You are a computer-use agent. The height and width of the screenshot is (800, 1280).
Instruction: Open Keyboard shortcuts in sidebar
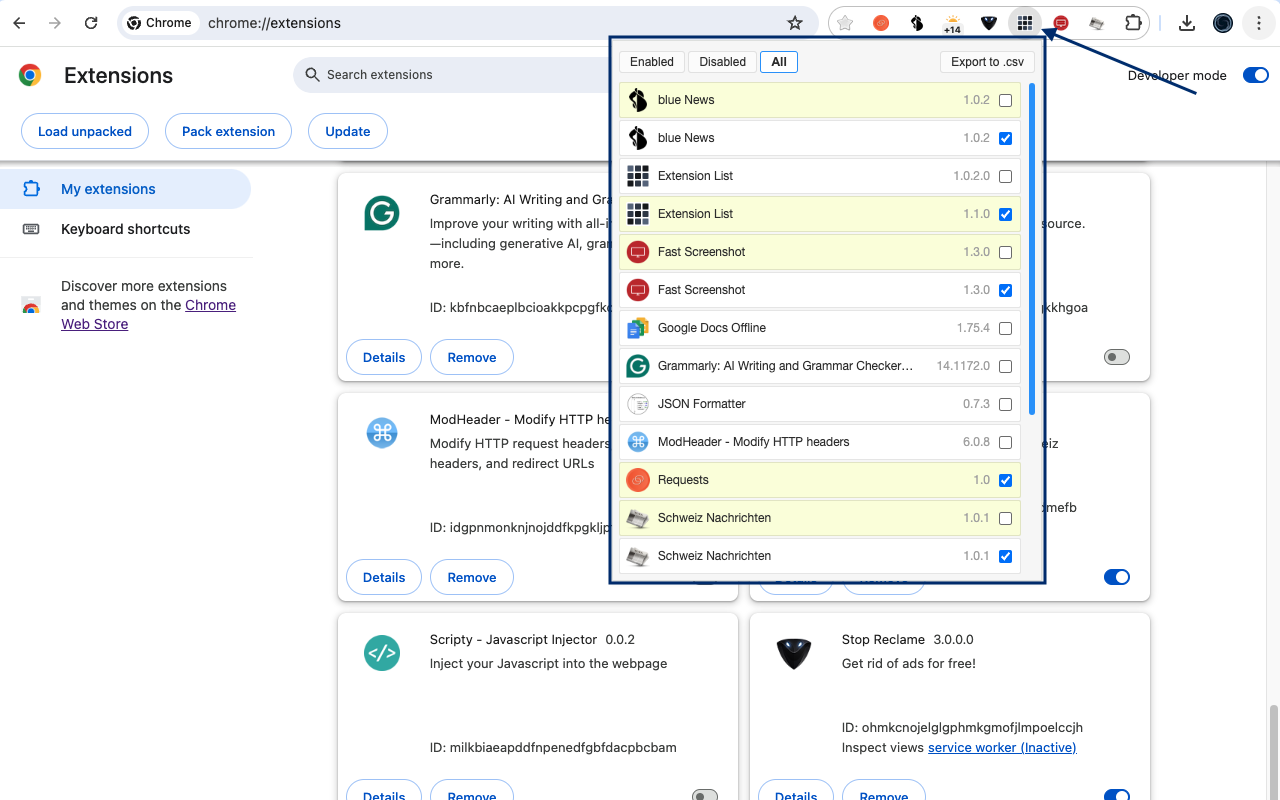pos(125,229)
